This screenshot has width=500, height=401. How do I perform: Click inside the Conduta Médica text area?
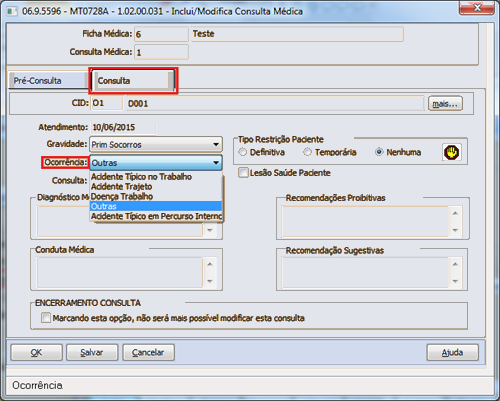click(120, 272)
